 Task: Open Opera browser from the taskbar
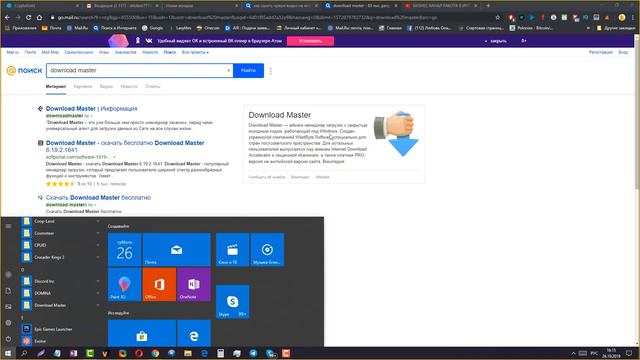139,353
